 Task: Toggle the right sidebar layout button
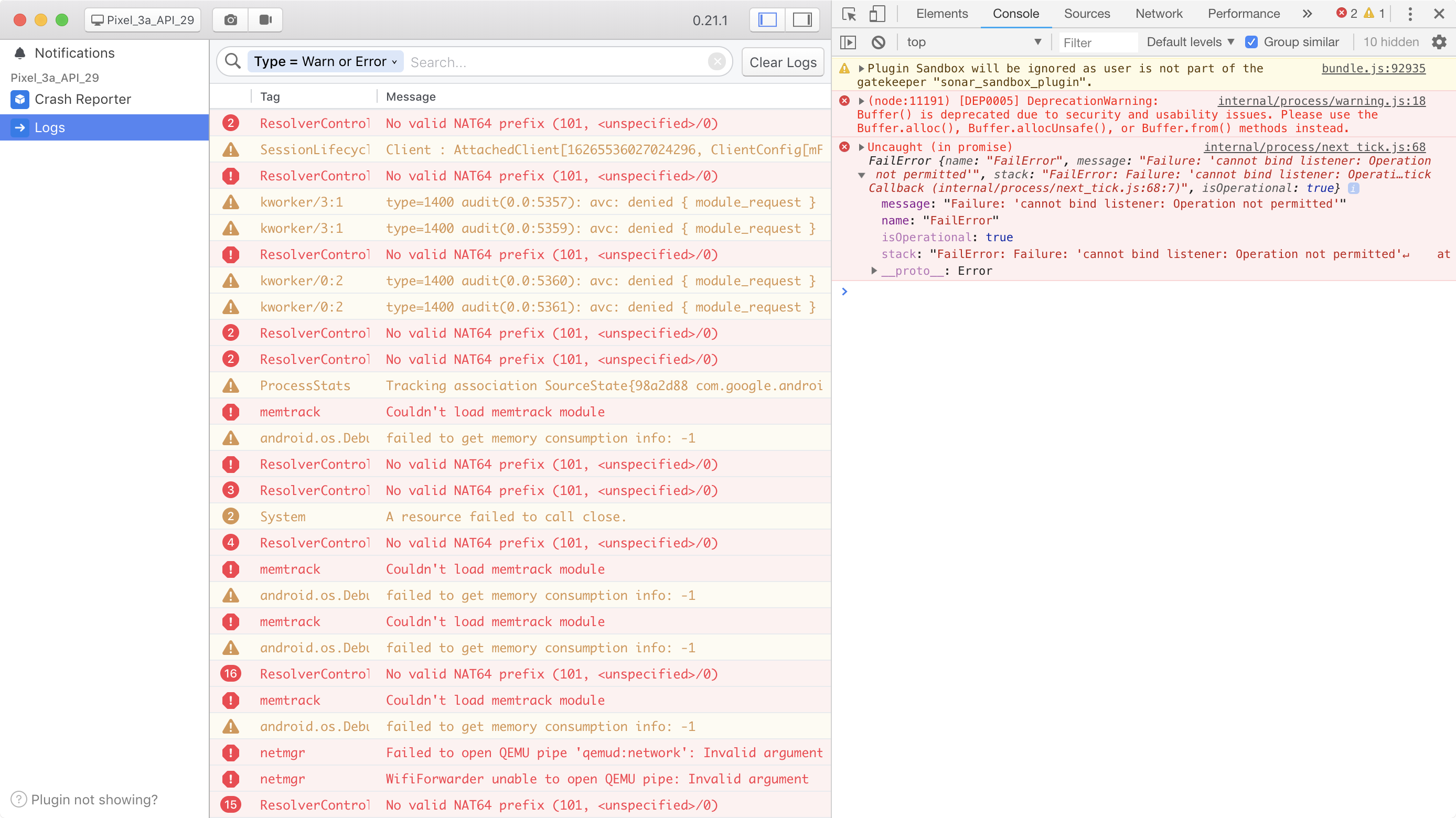[802, 20]
